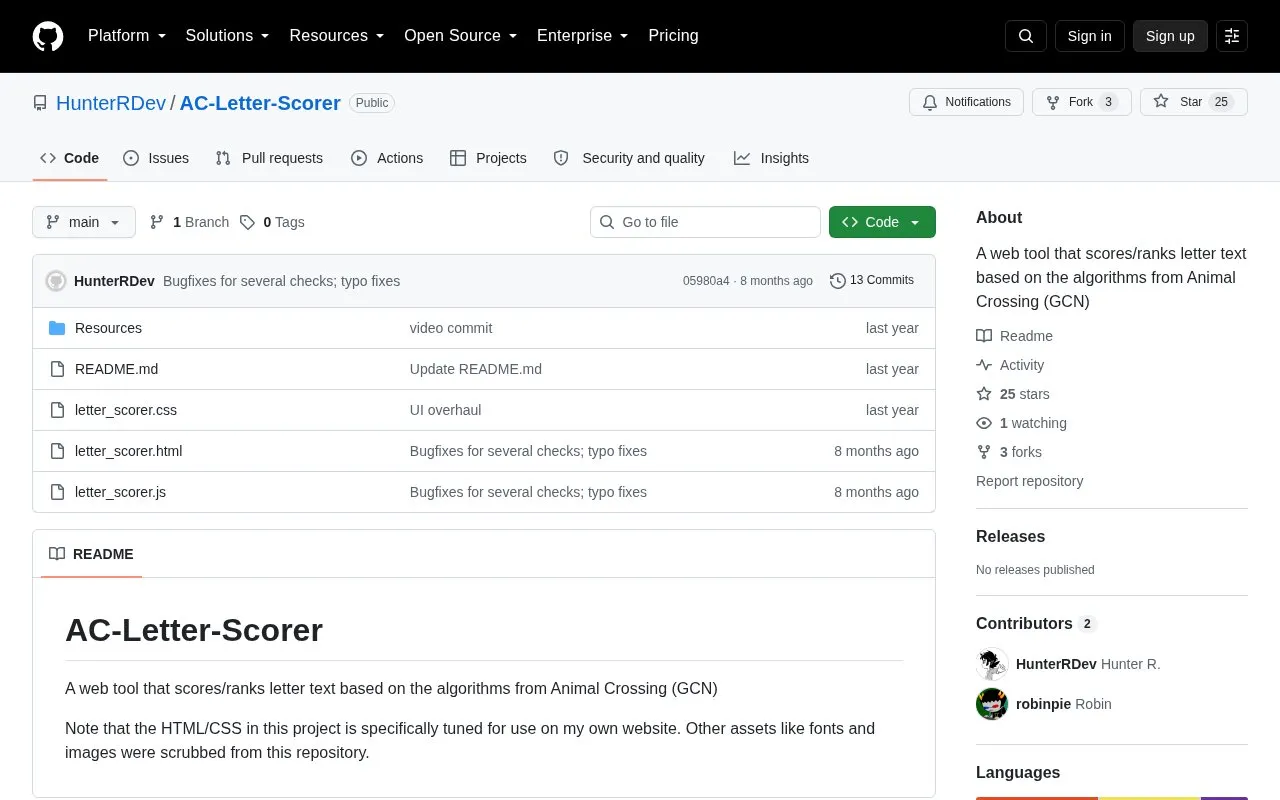1280x800 pixels.
Task: Open the Insights tab
Action: click(771, 158)
